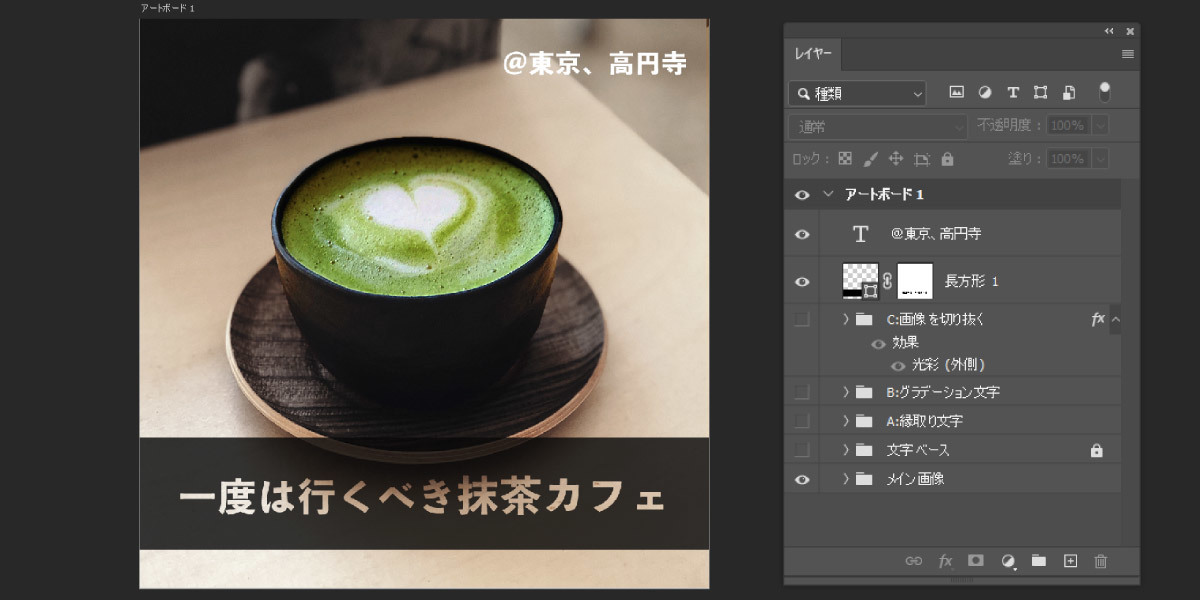The width and height of the screenshot is (1200, 600).
Task: Filter layers by smart object icon
Action: tap(1068, 93)
